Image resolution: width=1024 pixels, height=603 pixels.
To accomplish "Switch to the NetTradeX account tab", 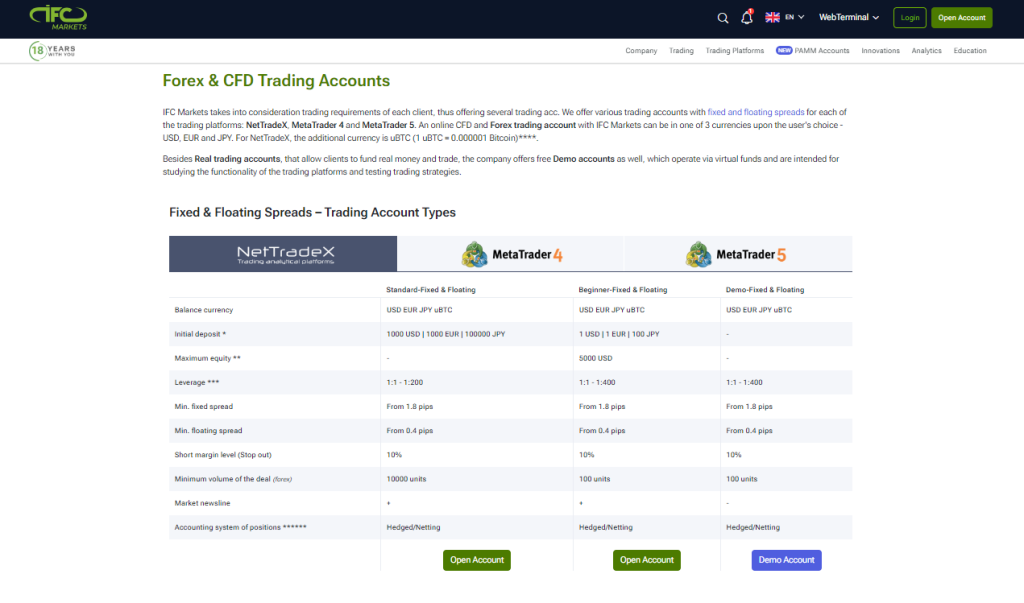I will click(282, 254).
